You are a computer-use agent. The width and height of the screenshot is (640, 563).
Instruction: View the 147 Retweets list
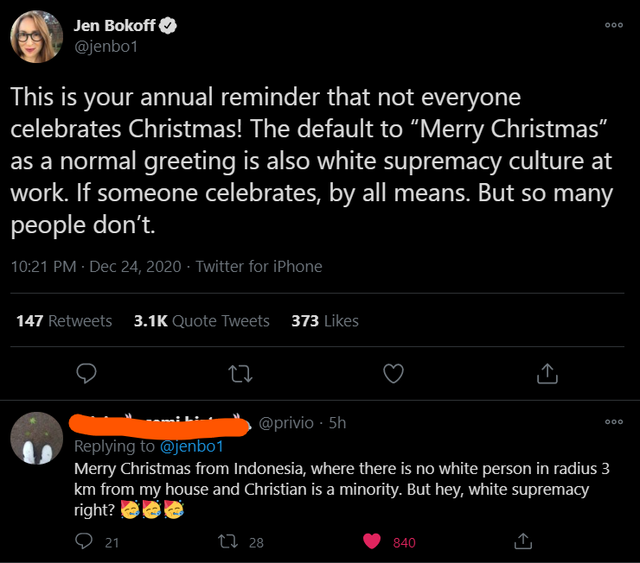tap(64, 321)
